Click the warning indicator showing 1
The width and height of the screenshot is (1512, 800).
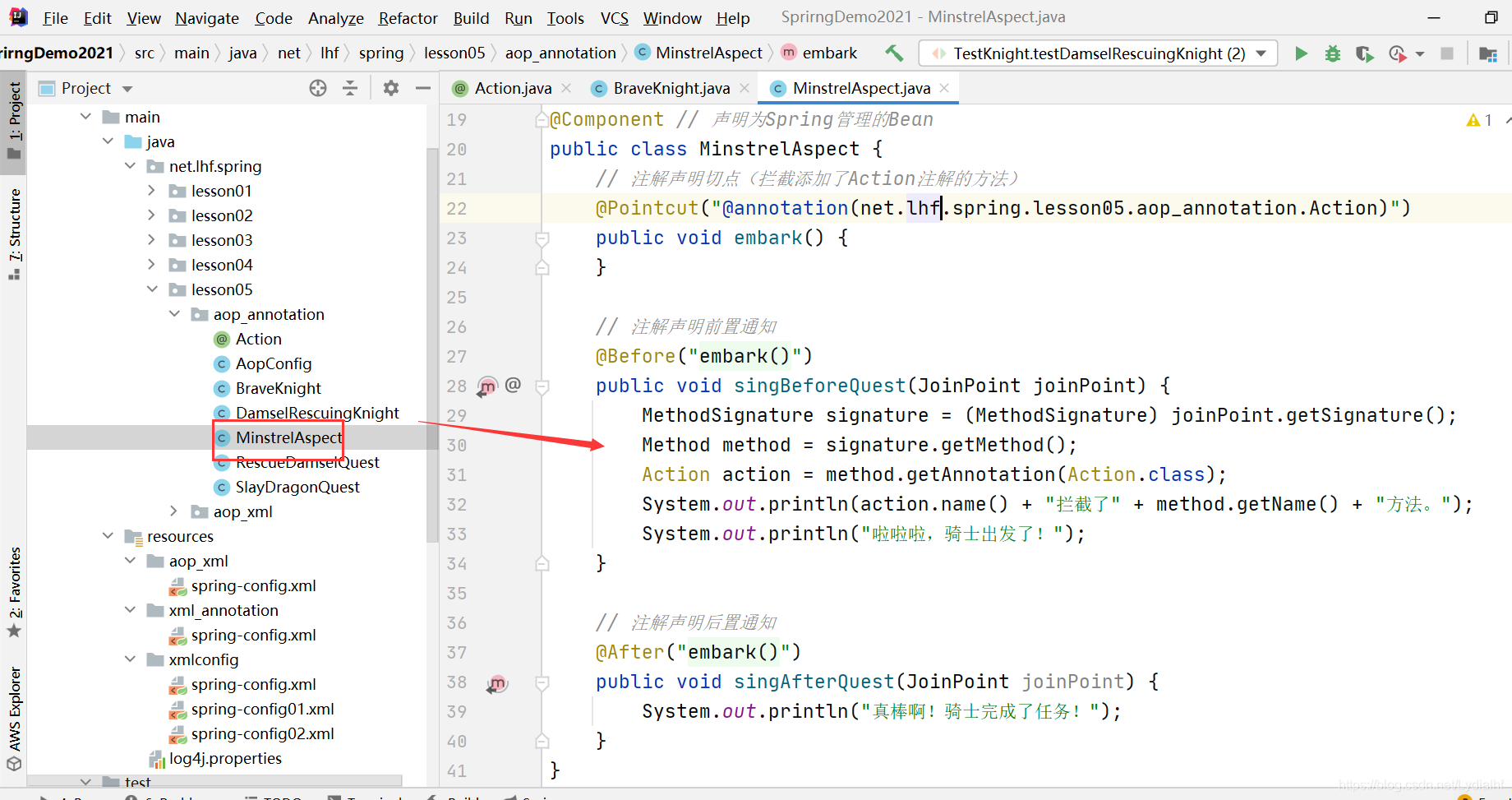click(1479, 120)
